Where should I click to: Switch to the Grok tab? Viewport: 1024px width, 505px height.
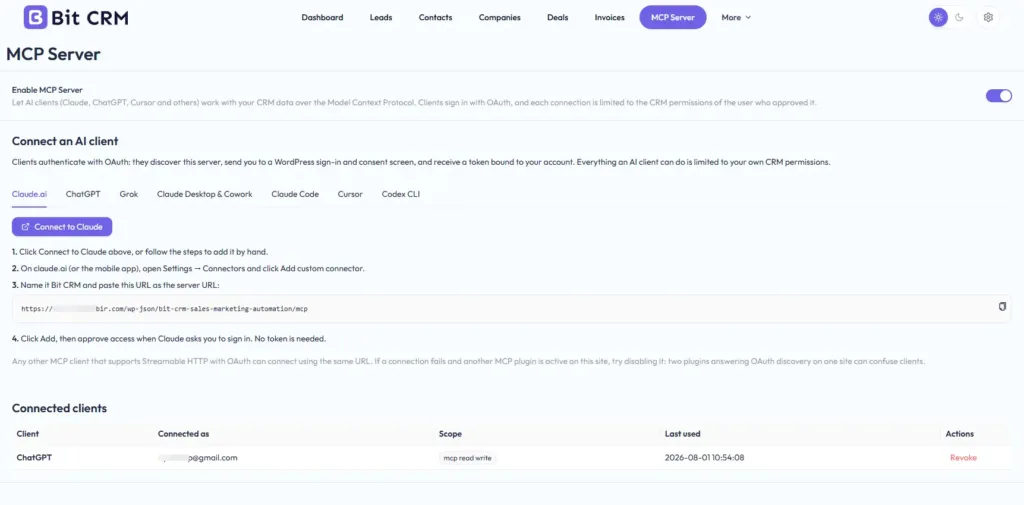click(x=129, y=194)
